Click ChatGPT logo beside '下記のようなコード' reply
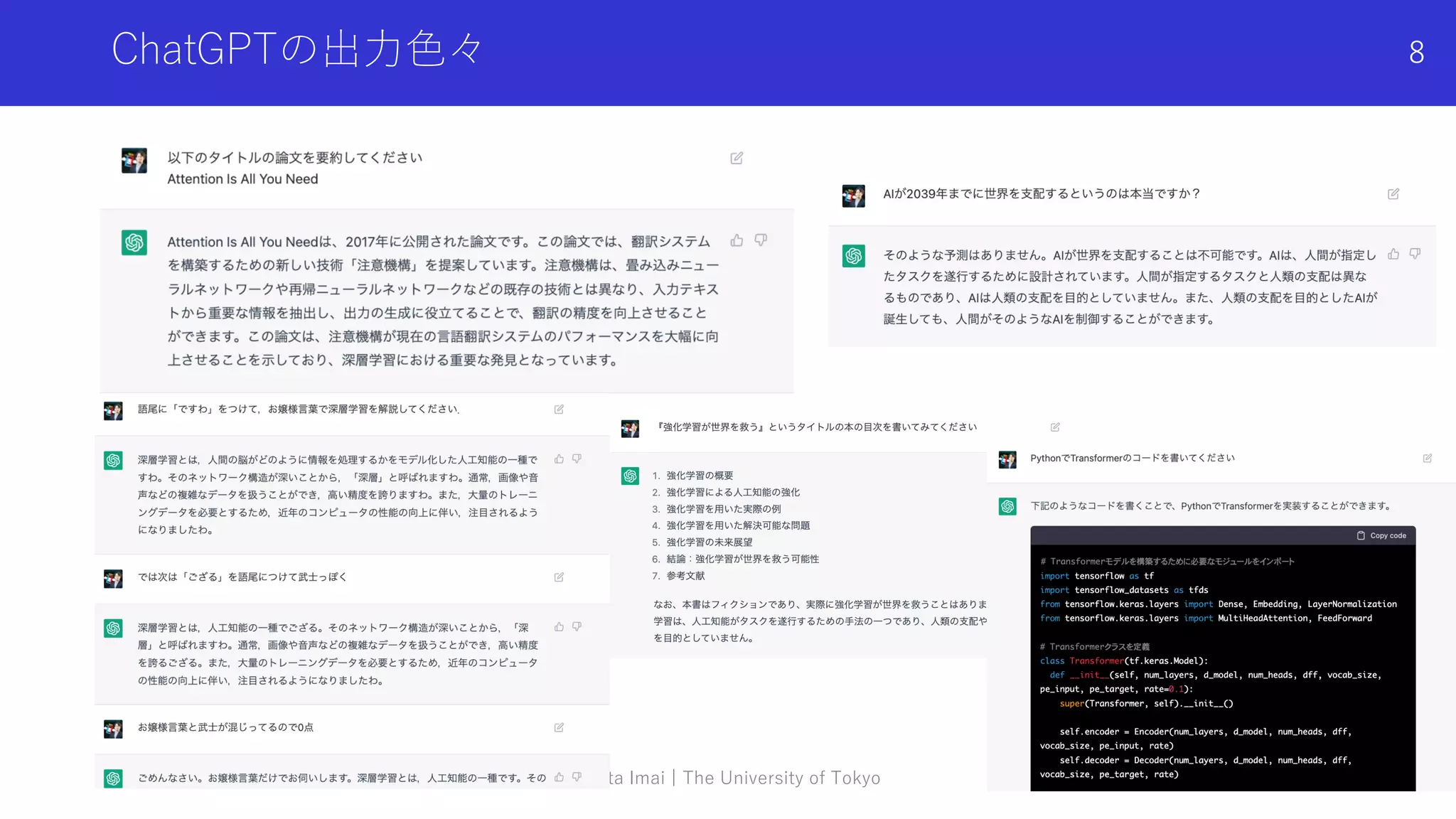Image resolution: width=1456 pixels, height=819 pixels. [1007, 506]
